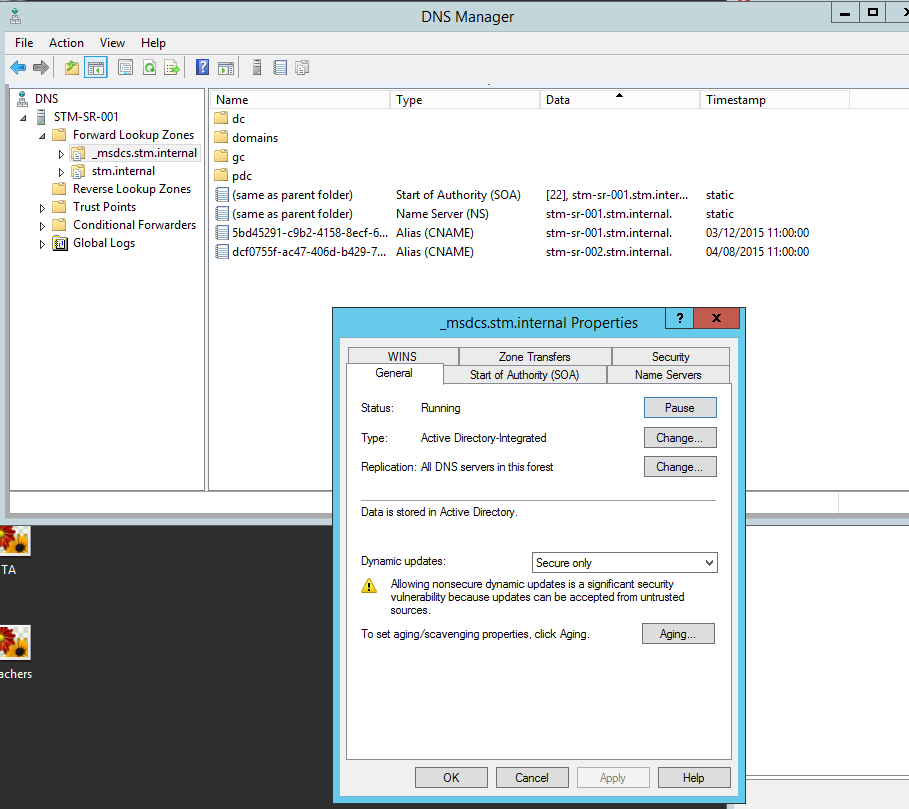
Task: Click the Forward navigation arrow
Action: tap(38, 67)
